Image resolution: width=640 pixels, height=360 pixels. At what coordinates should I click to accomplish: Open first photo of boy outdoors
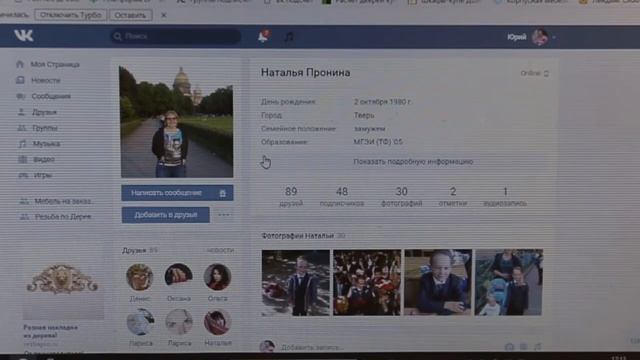[x=296, y=283]
